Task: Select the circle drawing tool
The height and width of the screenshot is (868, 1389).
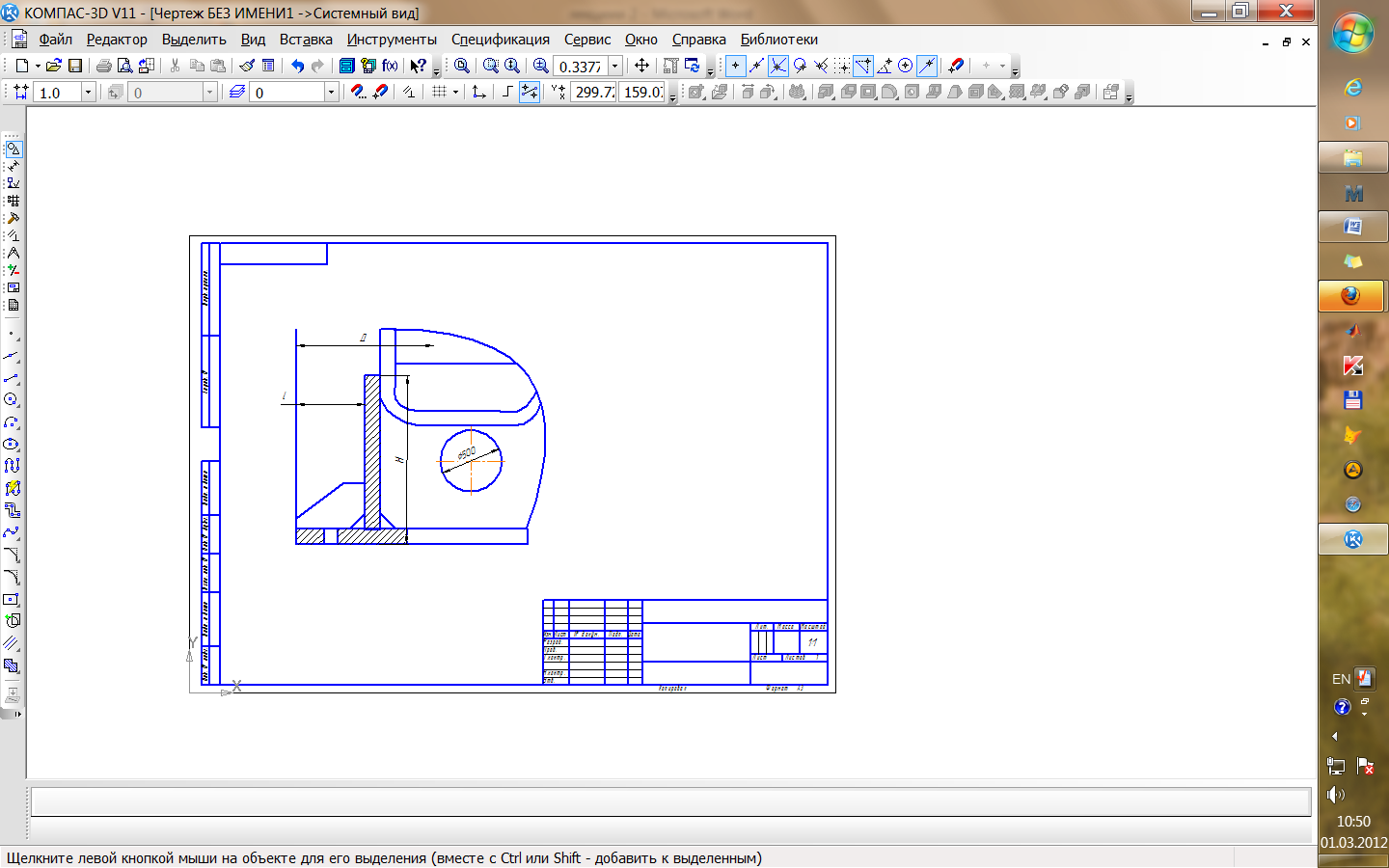Action: point(12,399)
